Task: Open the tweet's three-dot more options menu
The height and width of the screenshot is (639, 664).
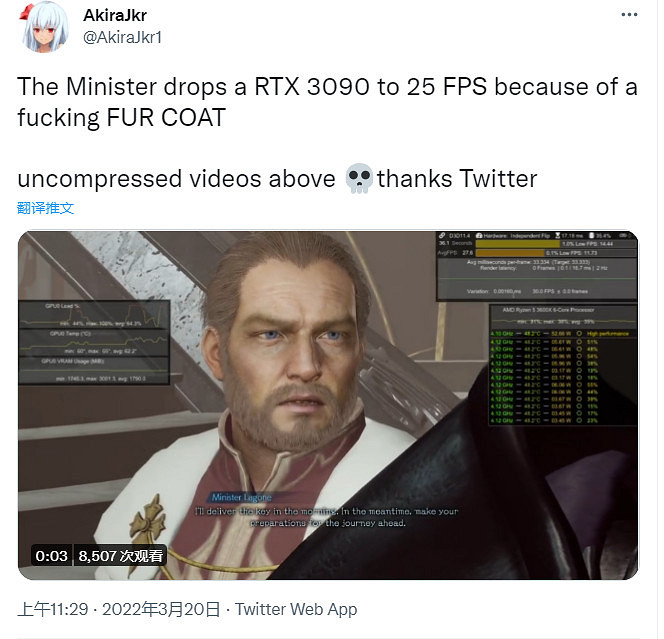Action: [x=629, y=15]
